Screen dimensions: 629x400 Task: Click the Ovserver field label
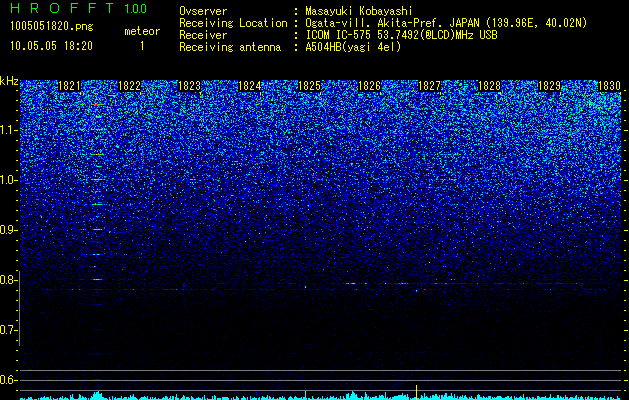tap(203, 11)
